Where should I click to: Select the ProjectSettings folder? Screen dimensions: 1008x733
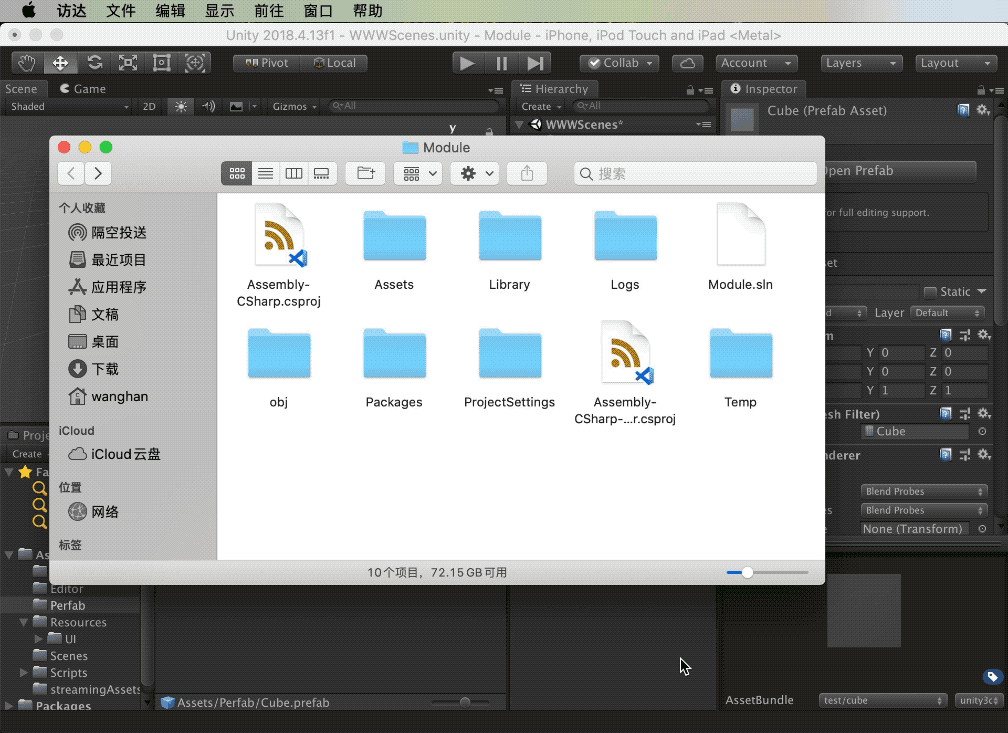click(509, 368)
